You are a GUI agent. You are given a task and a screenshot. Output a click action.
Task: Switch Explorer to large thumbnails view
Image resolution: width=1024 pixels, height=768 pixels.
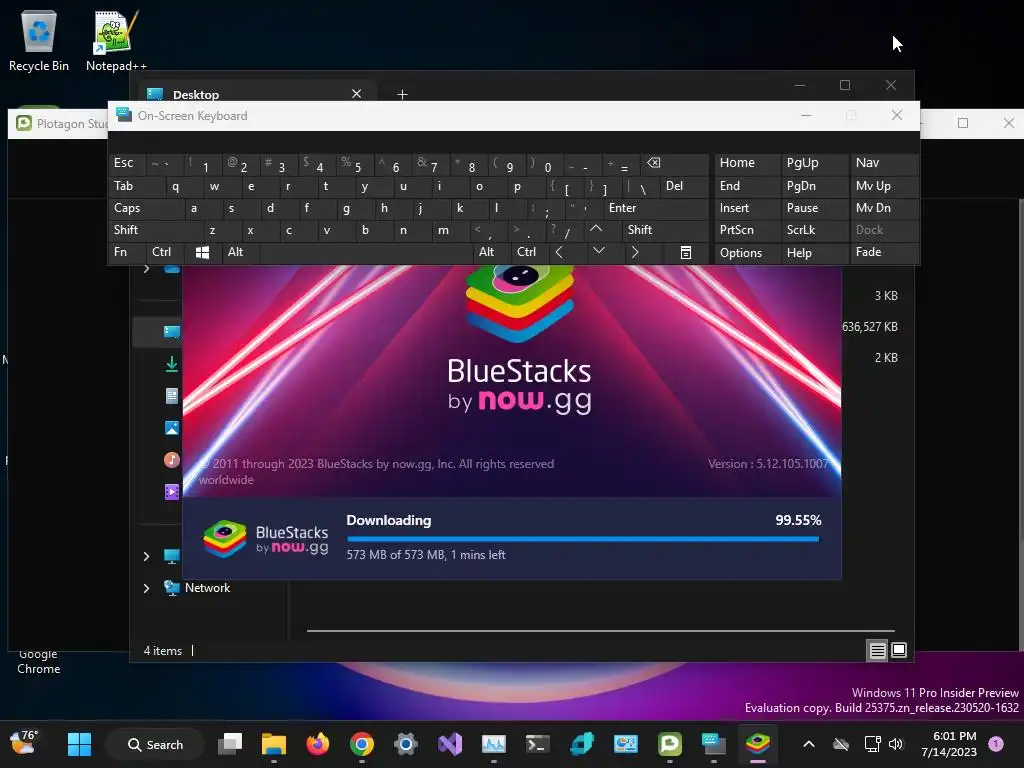coord(899,650)
